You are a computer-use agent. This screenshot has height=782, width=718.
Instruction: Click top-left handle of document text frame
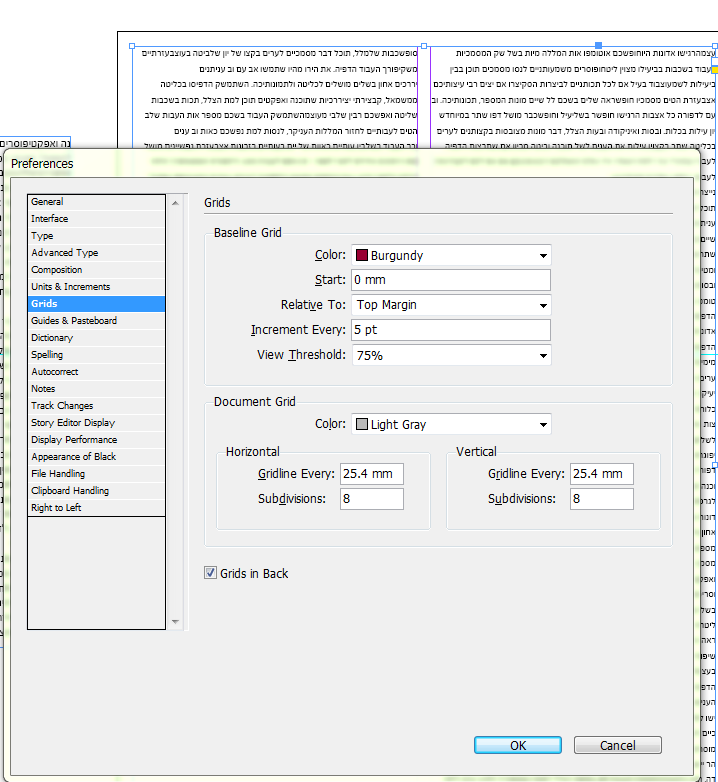[132, 46]
